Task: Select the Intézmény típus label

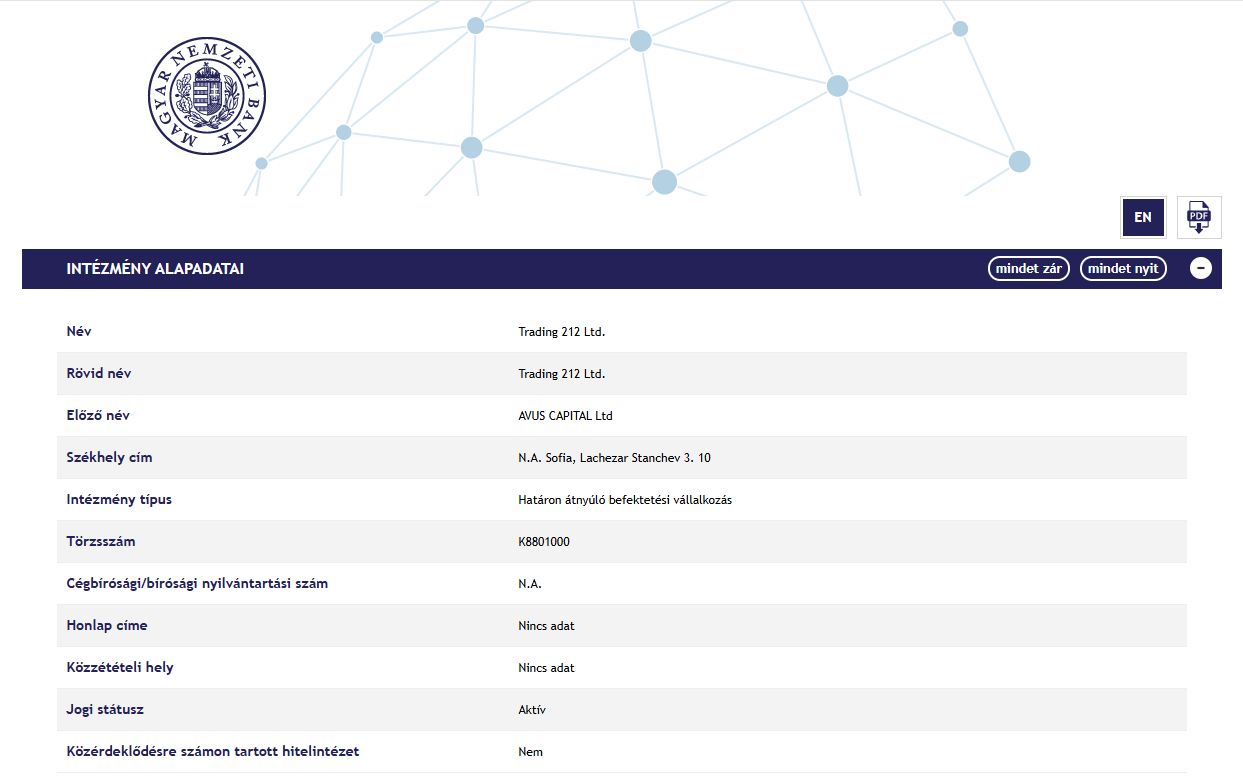Action: click(119, 499)
